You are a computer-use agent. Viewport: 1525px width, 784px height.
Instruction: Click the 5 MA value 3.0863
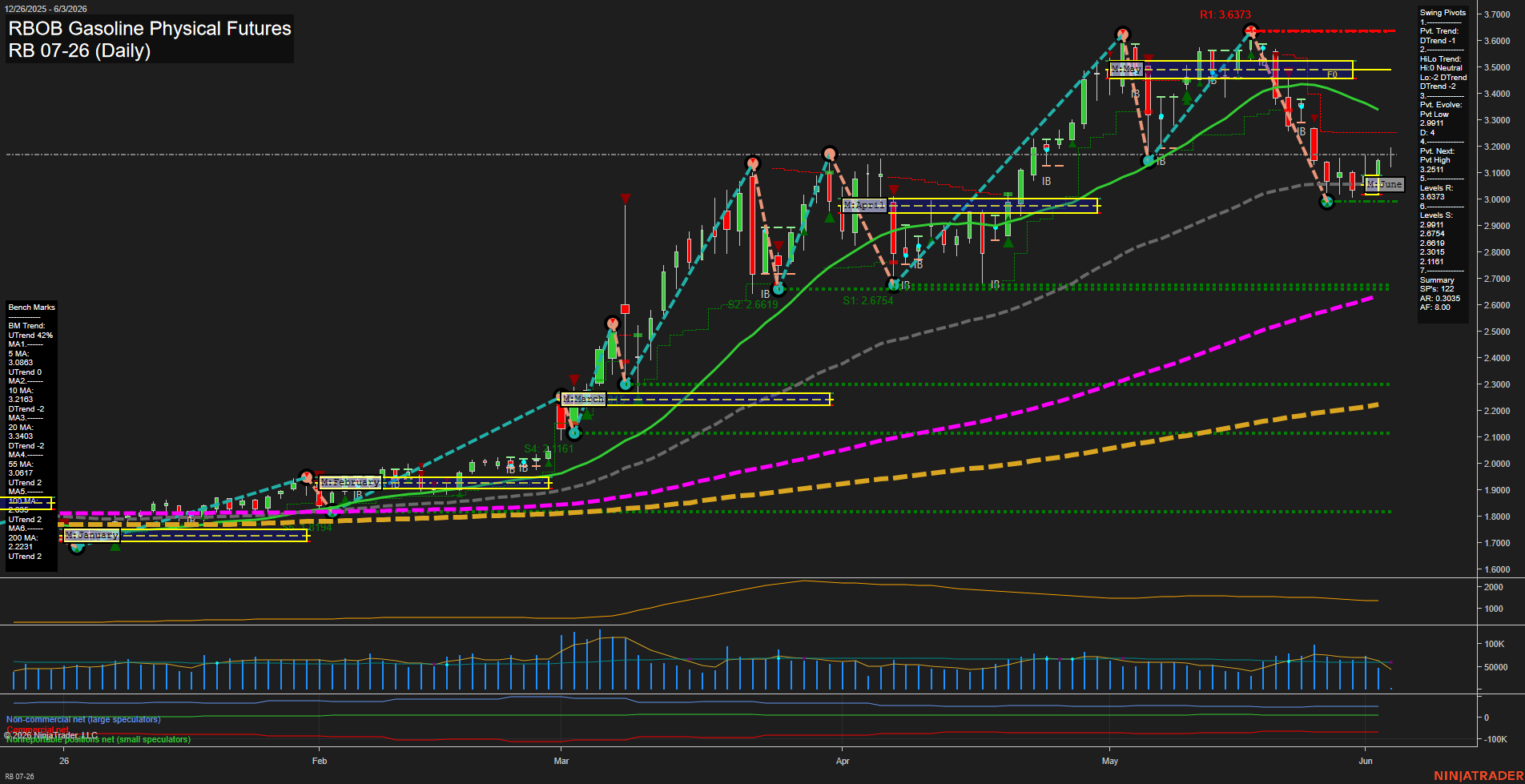click(21, 363)
